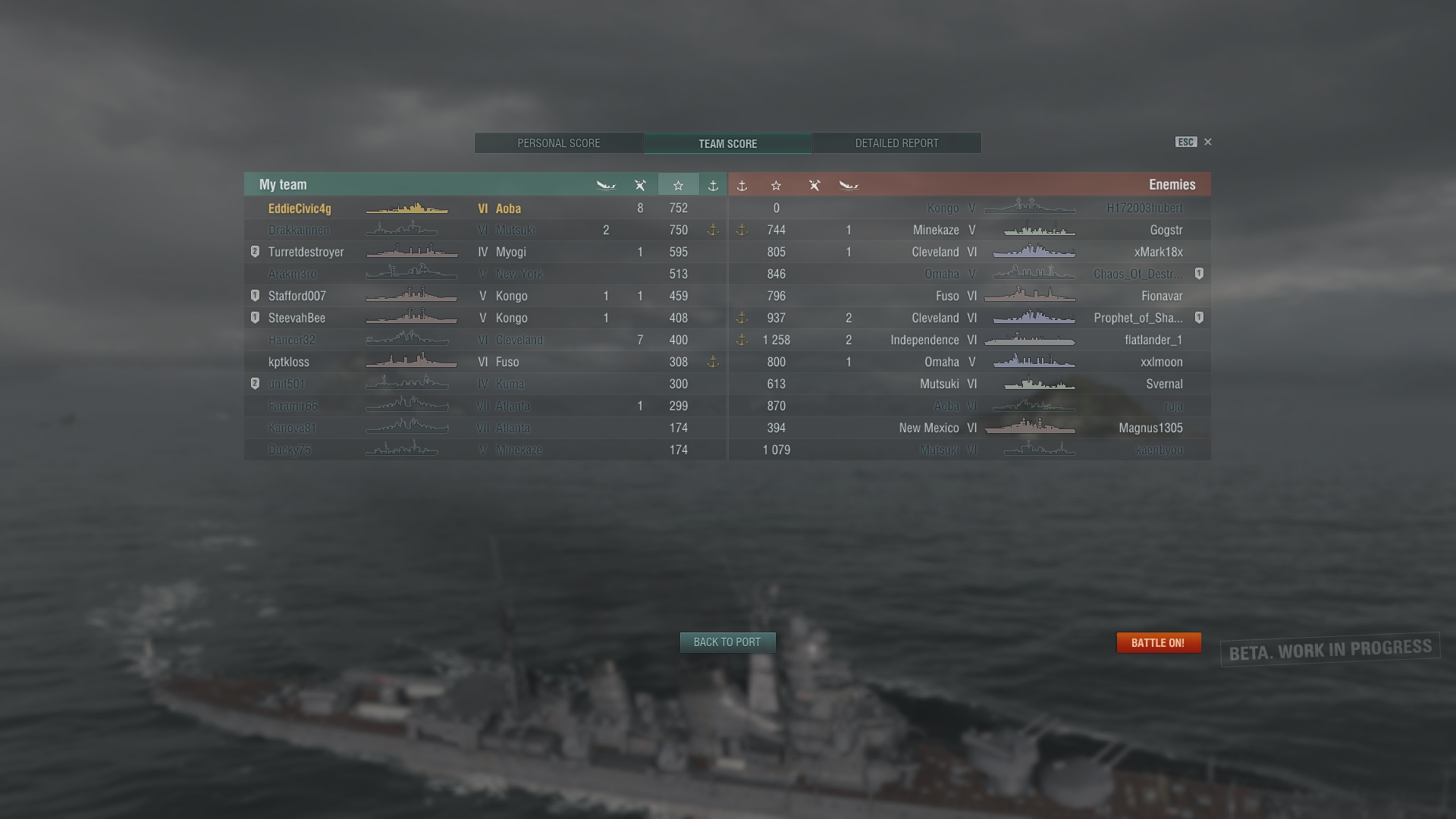Sort my team by star experience icon
Viewport: 1456px width, 819px height.
[x=678, y=185]
